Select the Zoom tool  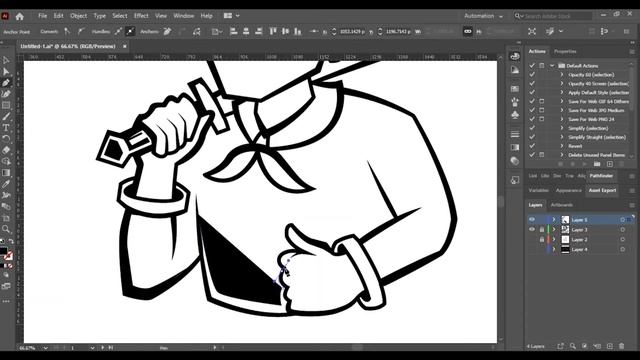(6, 229)
